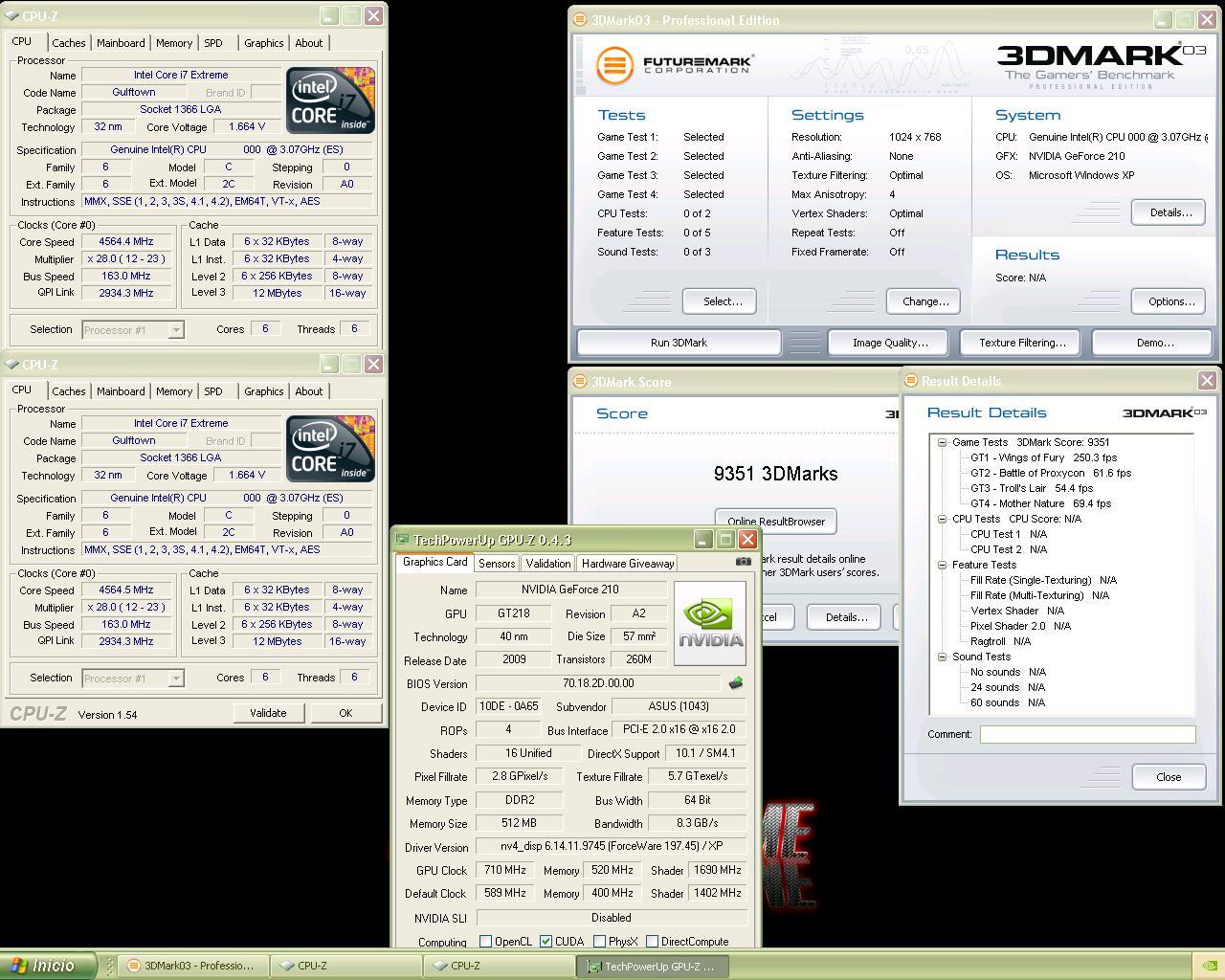Click the Futuremark Corporation logo
Viewport: 1225px width, 980px height.
[x=675, y=66]
